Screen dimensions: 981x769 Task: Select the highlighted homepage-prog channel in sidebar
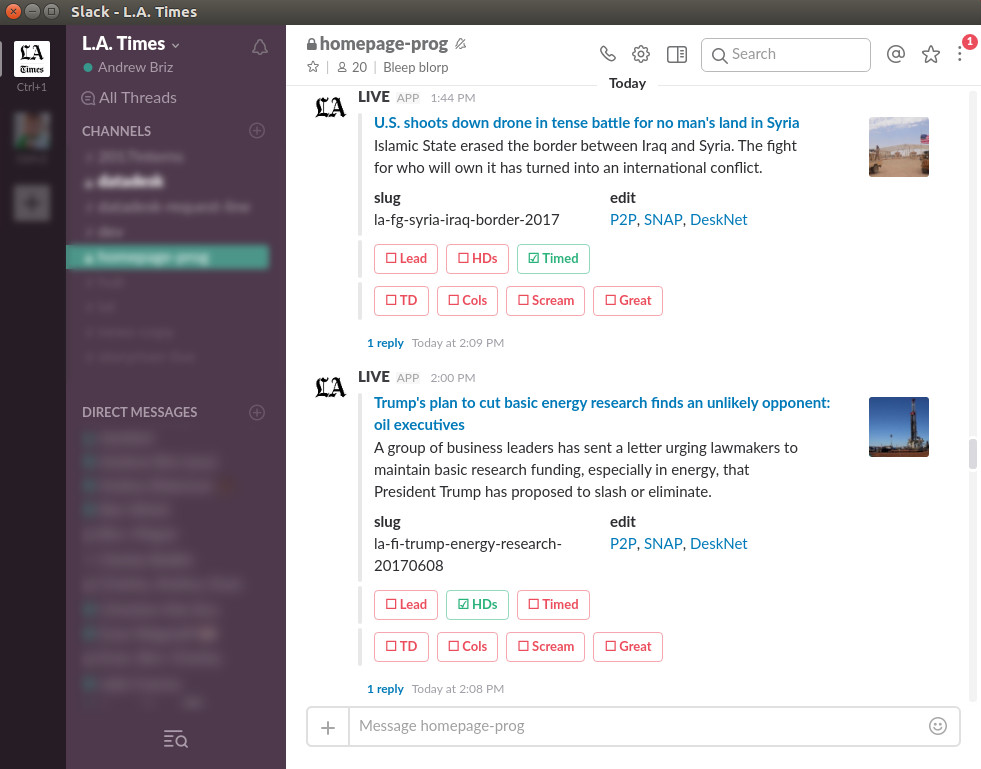tap(168, 257)
